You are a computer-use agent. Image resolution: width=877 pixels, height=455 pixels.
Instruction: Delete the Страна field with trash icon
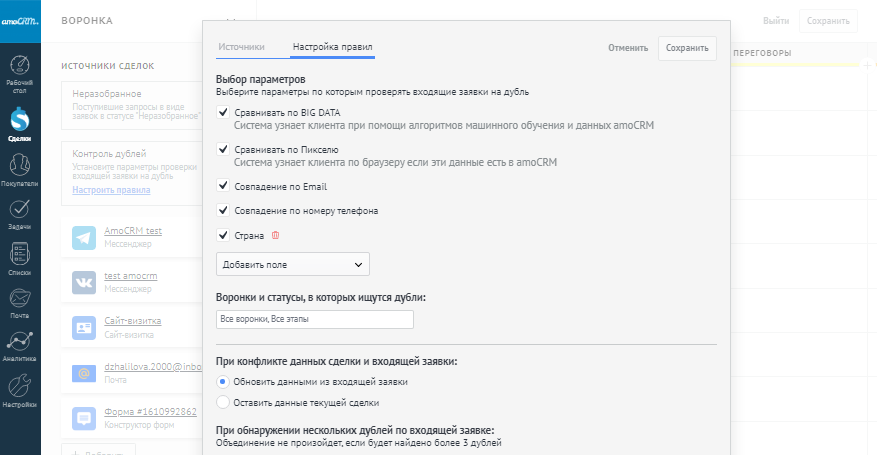276,236
